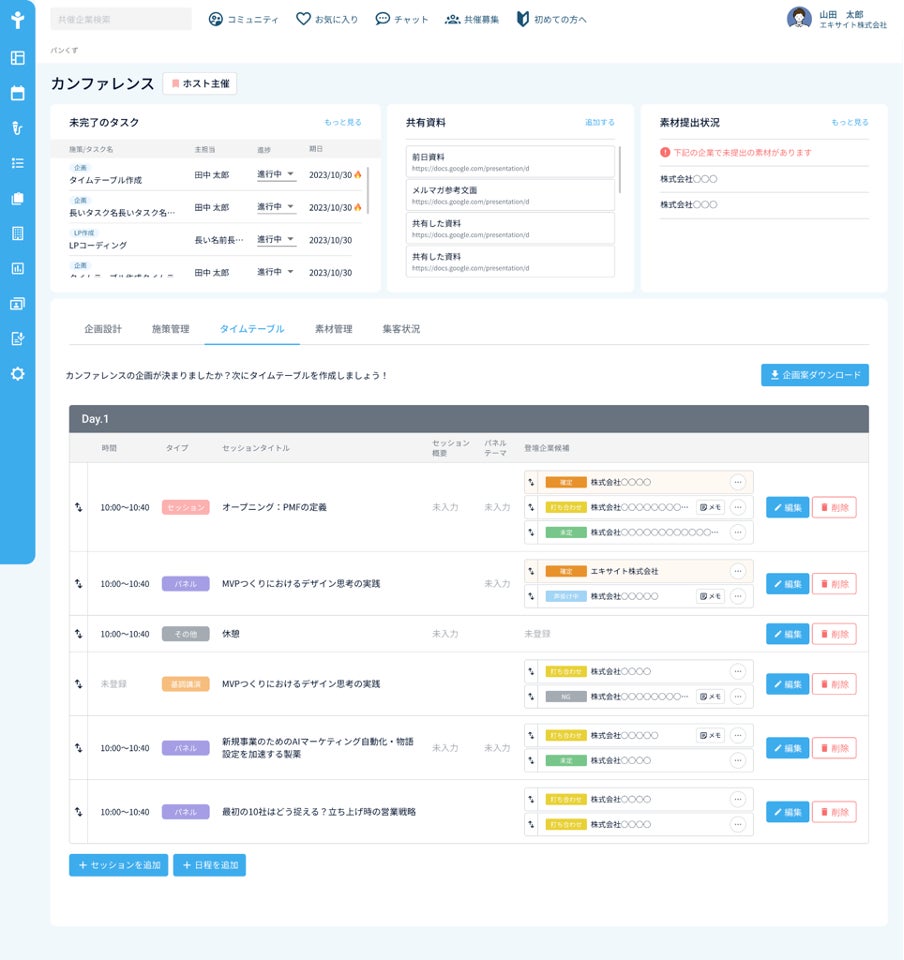Select the タイムテーブル tab
This screenshot has height=960, width=904.
[x=252, y=329]
